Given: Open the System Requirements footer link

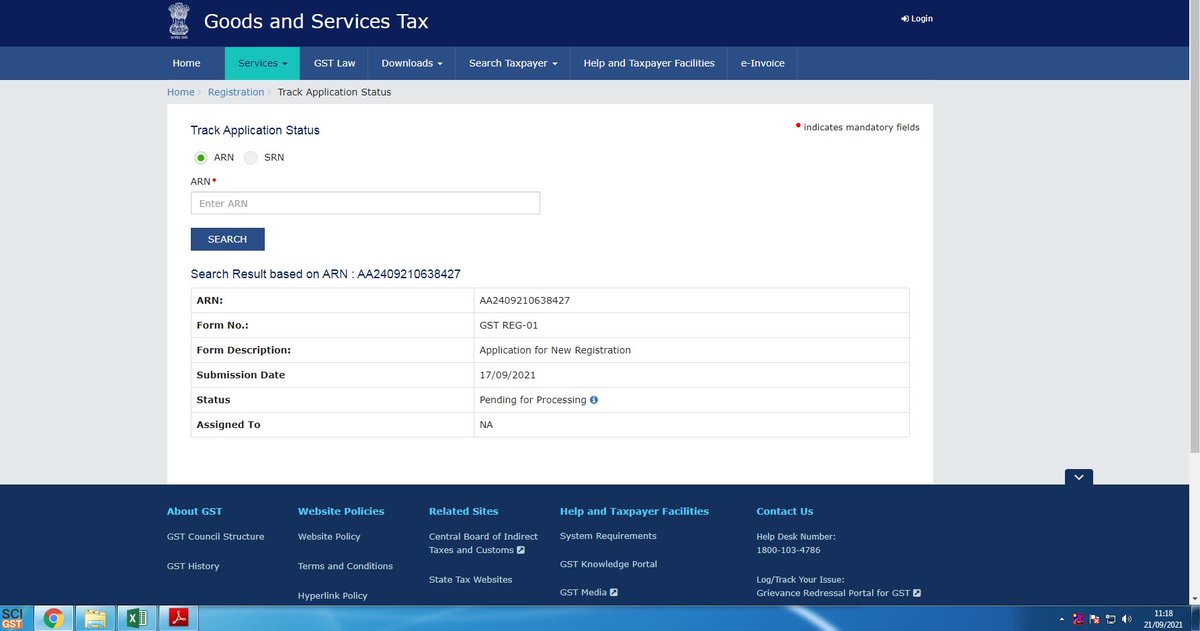Looking at the screenshot, I should pos(608,536).
